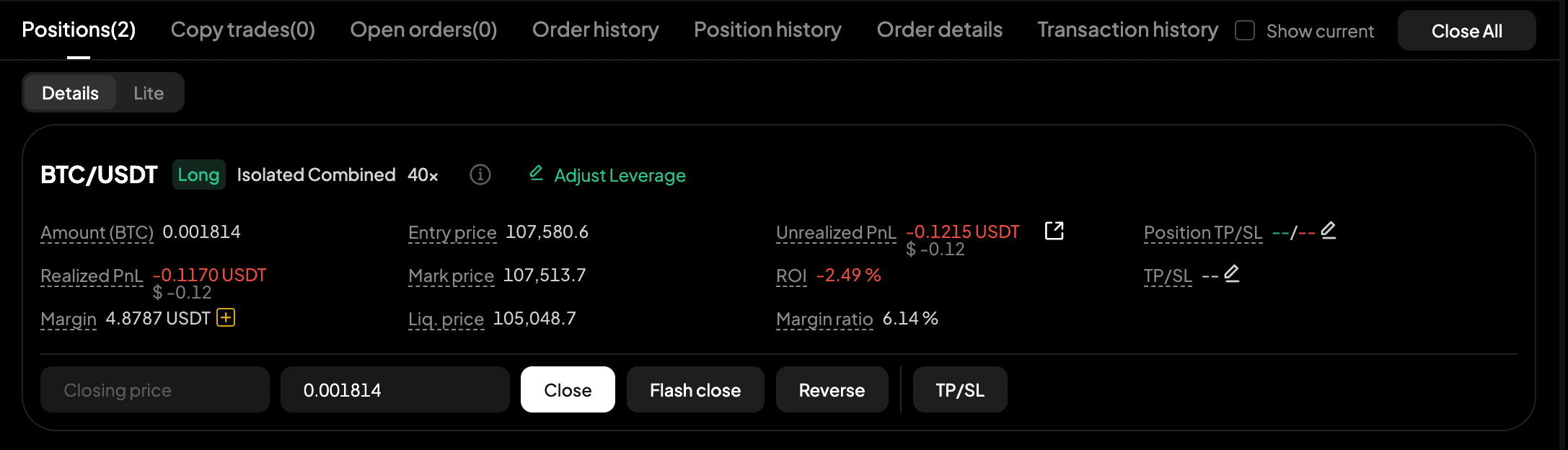Open Transaction history tab
Image resolution: width=1568 pixels, height=450 pixels.
(1127, 30)
